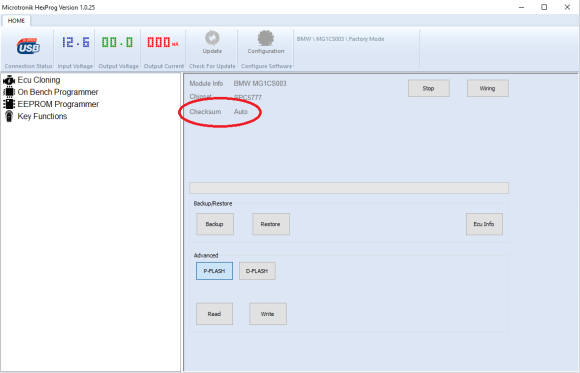Click the Module Info label
580x373 pixels.
point(206,84)
